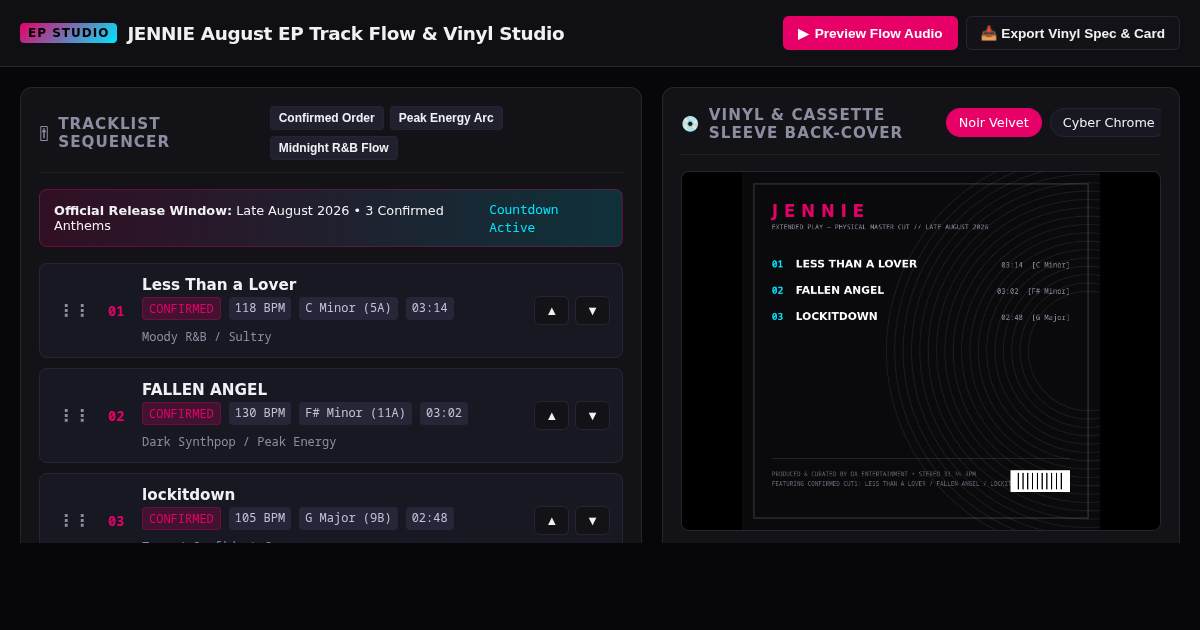Click the Preview Flow Audio button
Image resolution: width=1200 pixels, height=630 pixels.
[870, 33]
